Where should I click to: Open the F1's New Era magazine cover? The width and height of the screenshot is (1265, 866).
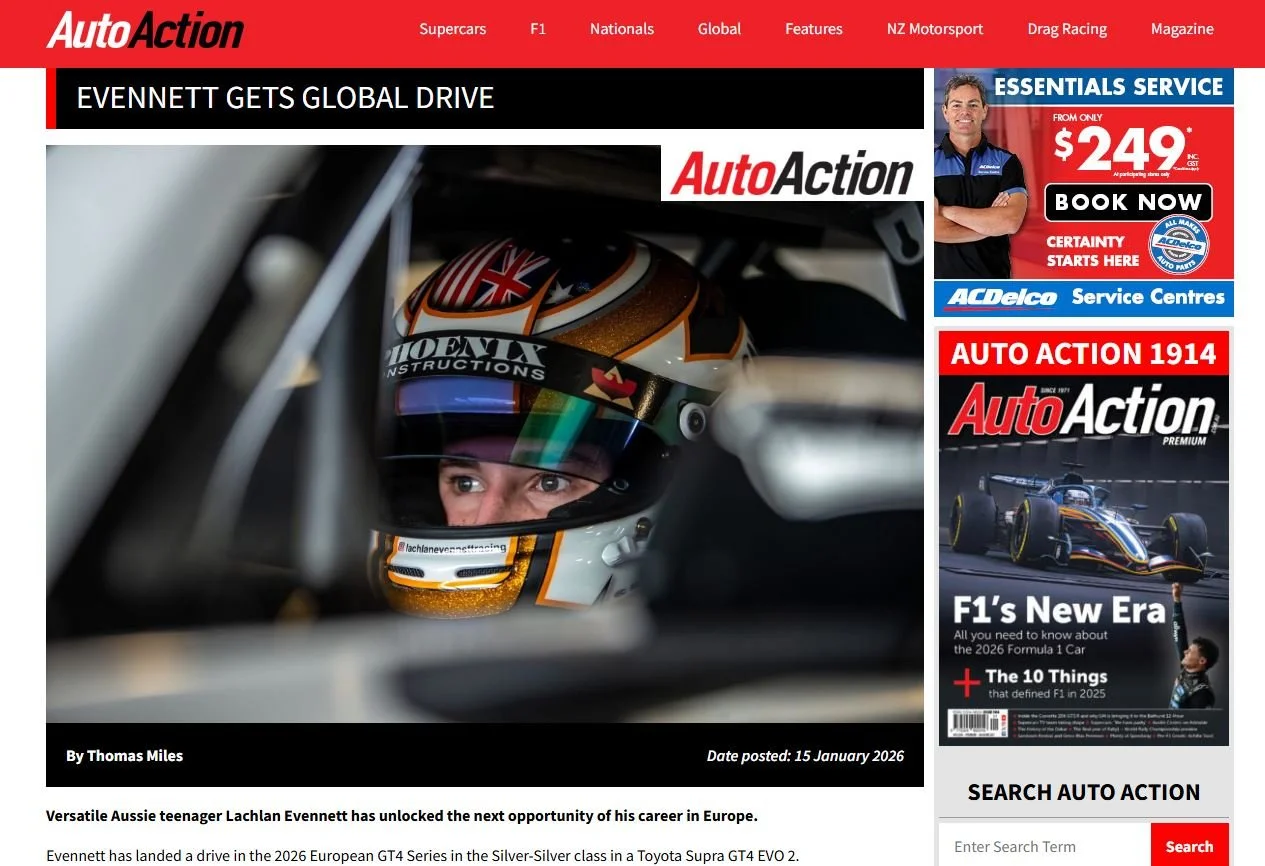pos(1084,561)
